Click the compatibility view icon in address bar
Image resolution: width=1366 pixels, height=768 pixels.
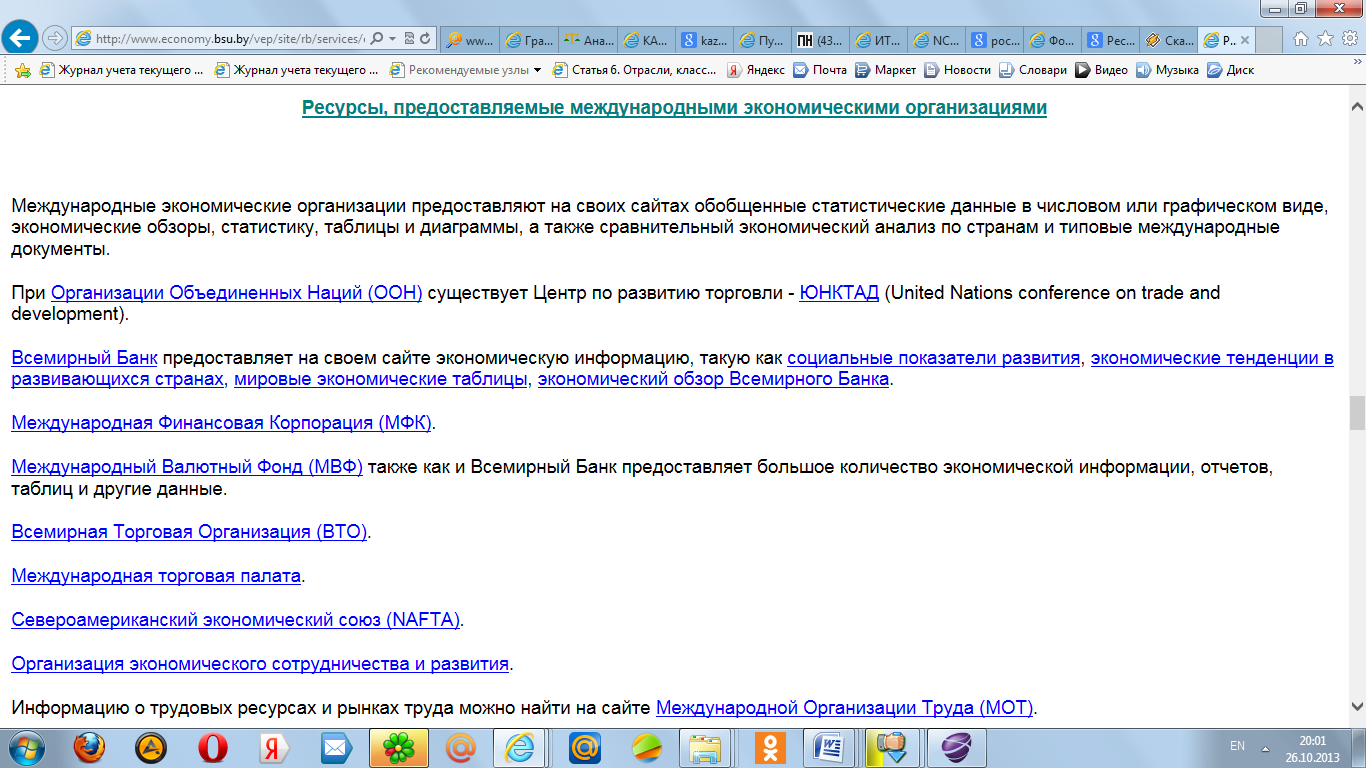[x=409, y=39]
